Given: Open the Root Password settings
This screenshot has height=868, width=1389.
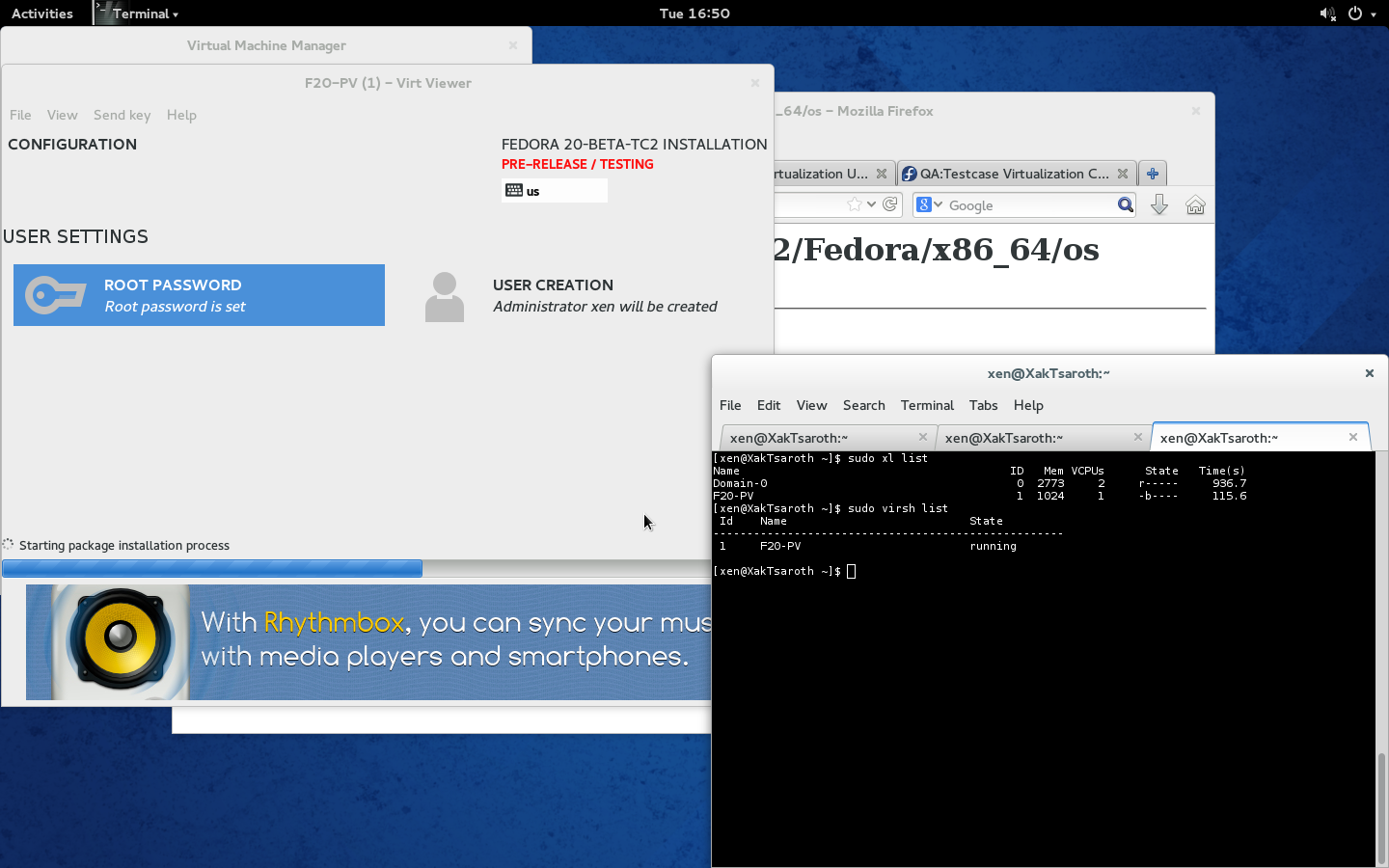Looking at the screenshot, I should 199,295.
